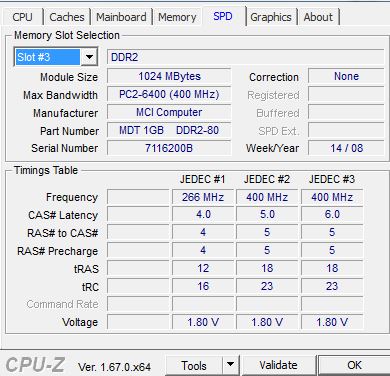Click the Validate button
This screenshot has width=390, height=376.
pos(278,366)
